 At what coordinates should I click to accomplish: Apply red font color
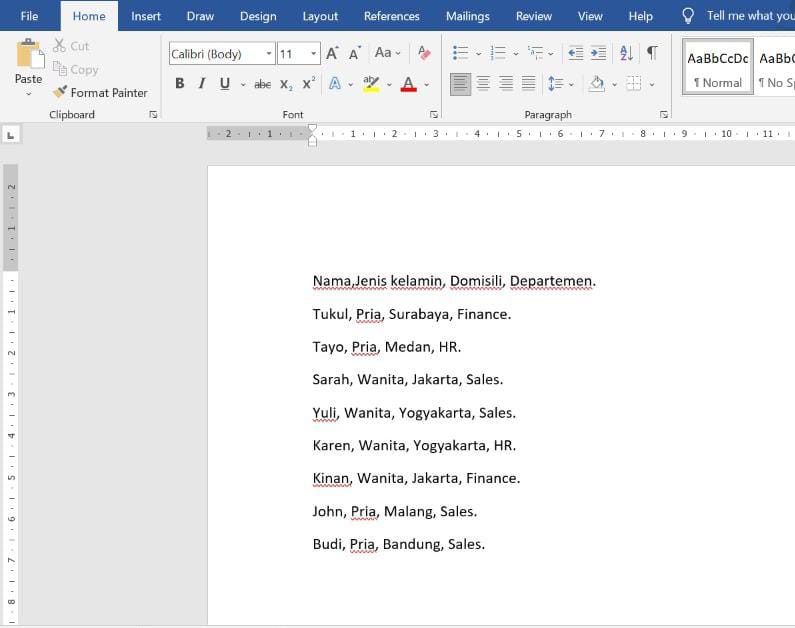409,84
